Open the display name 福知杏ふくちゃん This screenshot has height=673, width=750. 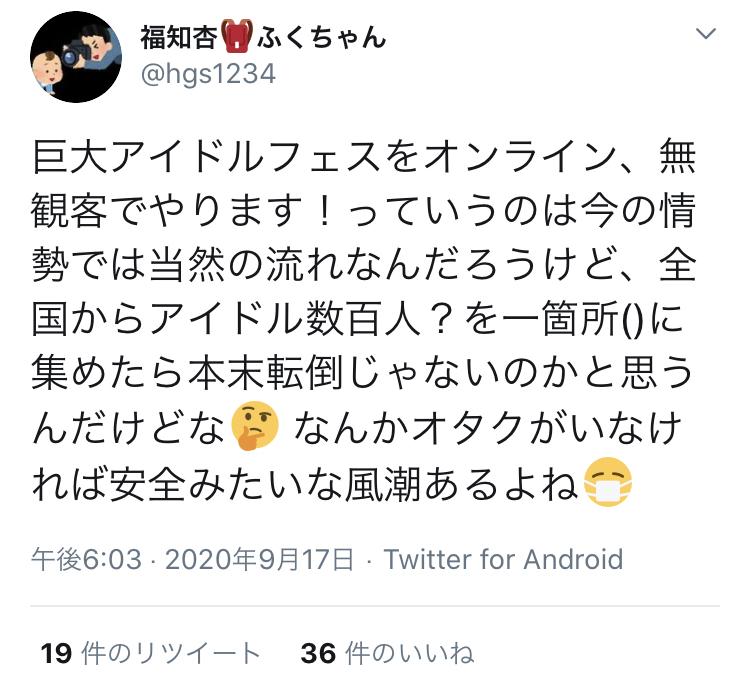click(x=263, y=37)
